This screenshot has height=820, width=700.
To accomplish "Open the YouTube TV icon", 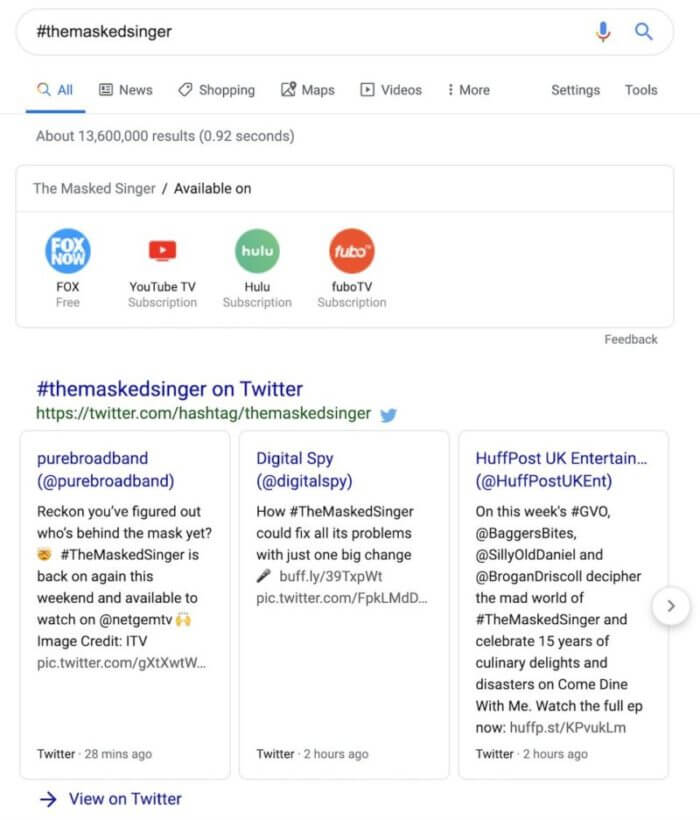I will tap(163, 250).
